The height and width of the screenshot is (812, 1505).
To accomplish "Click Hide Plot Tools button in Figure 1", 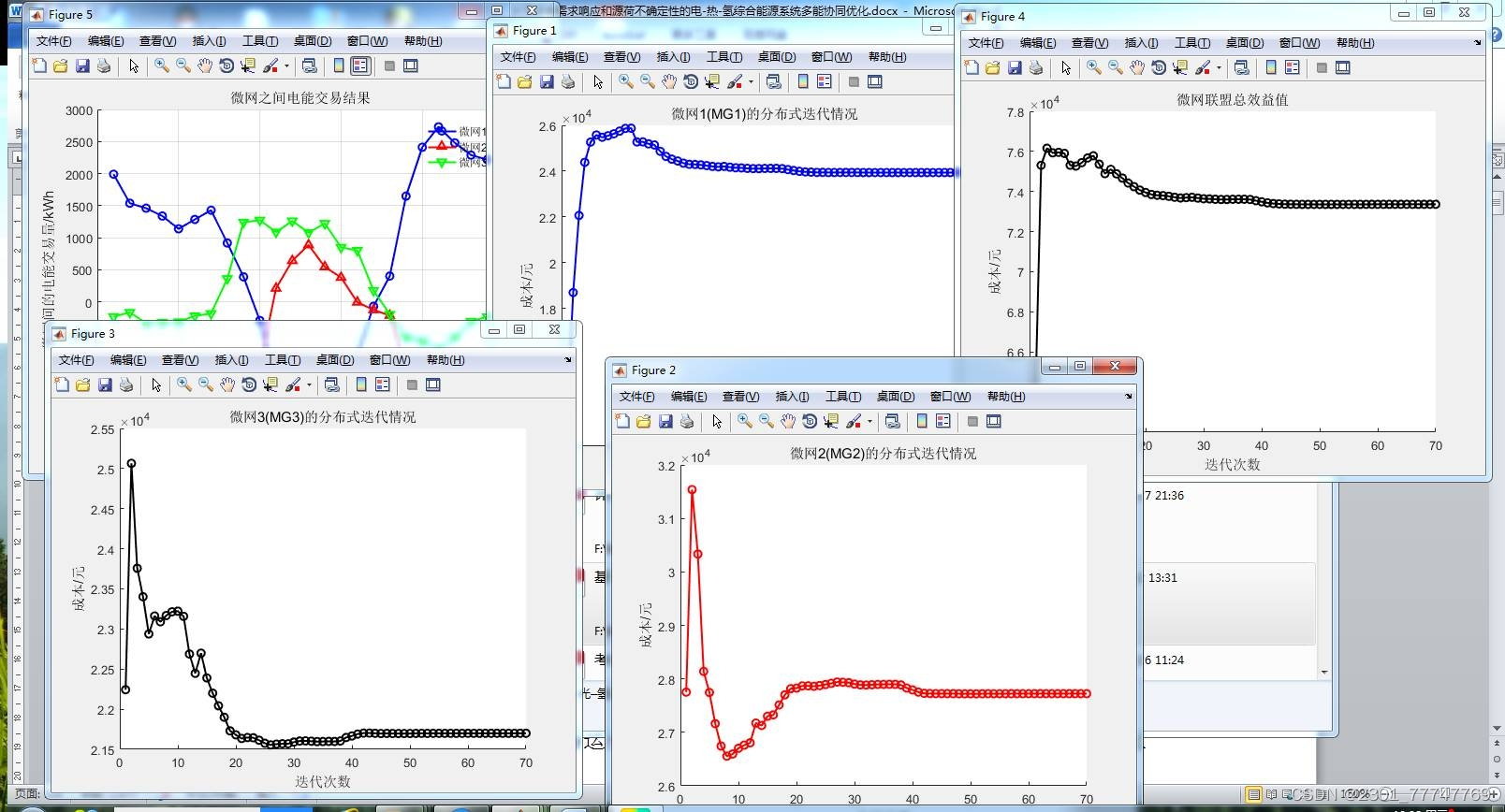I will (854, 81).
